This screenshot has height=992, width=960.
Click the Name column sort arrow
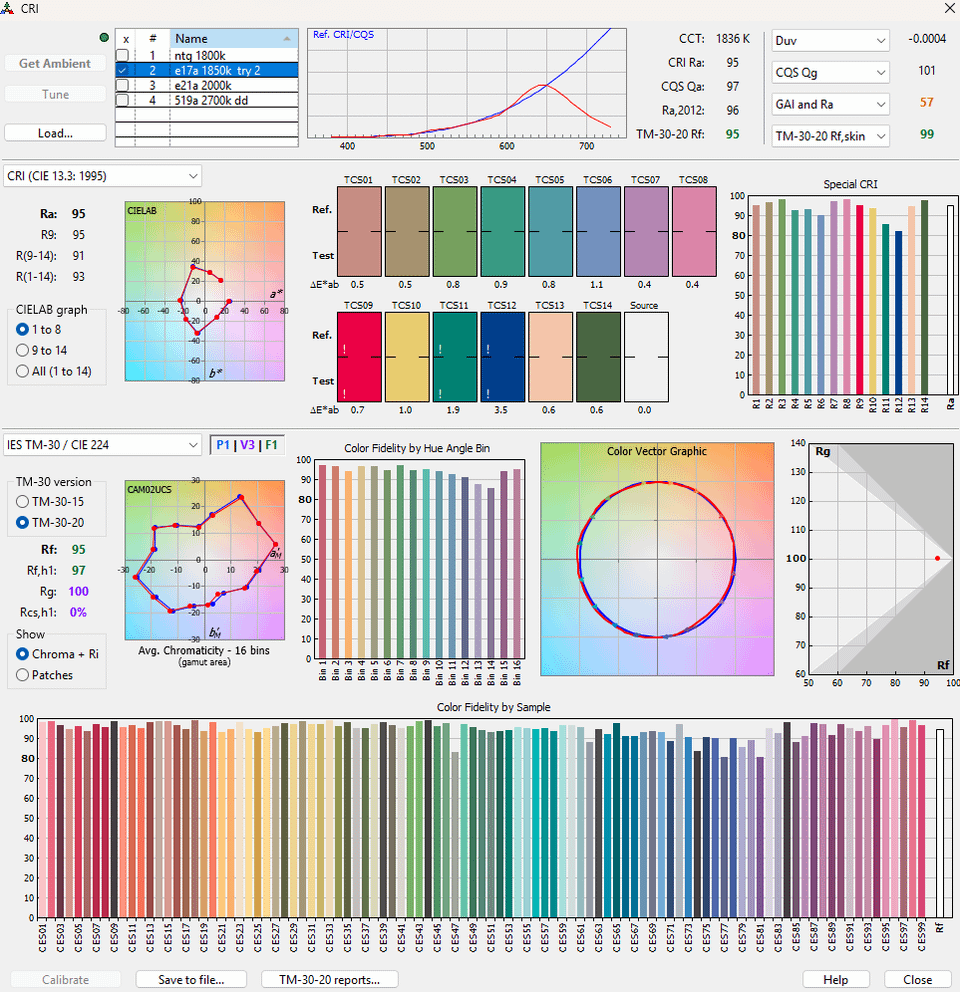tap(288, 39)
